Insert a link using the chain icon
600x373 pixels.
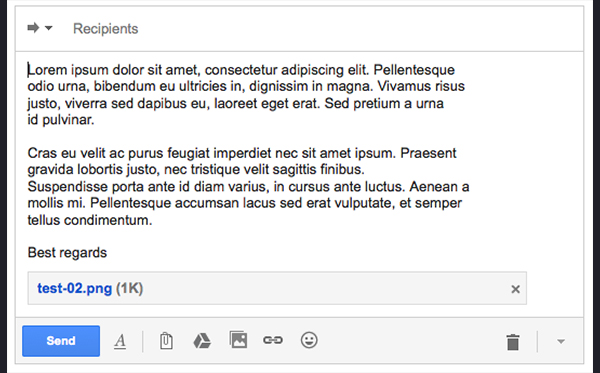(273, 340)
